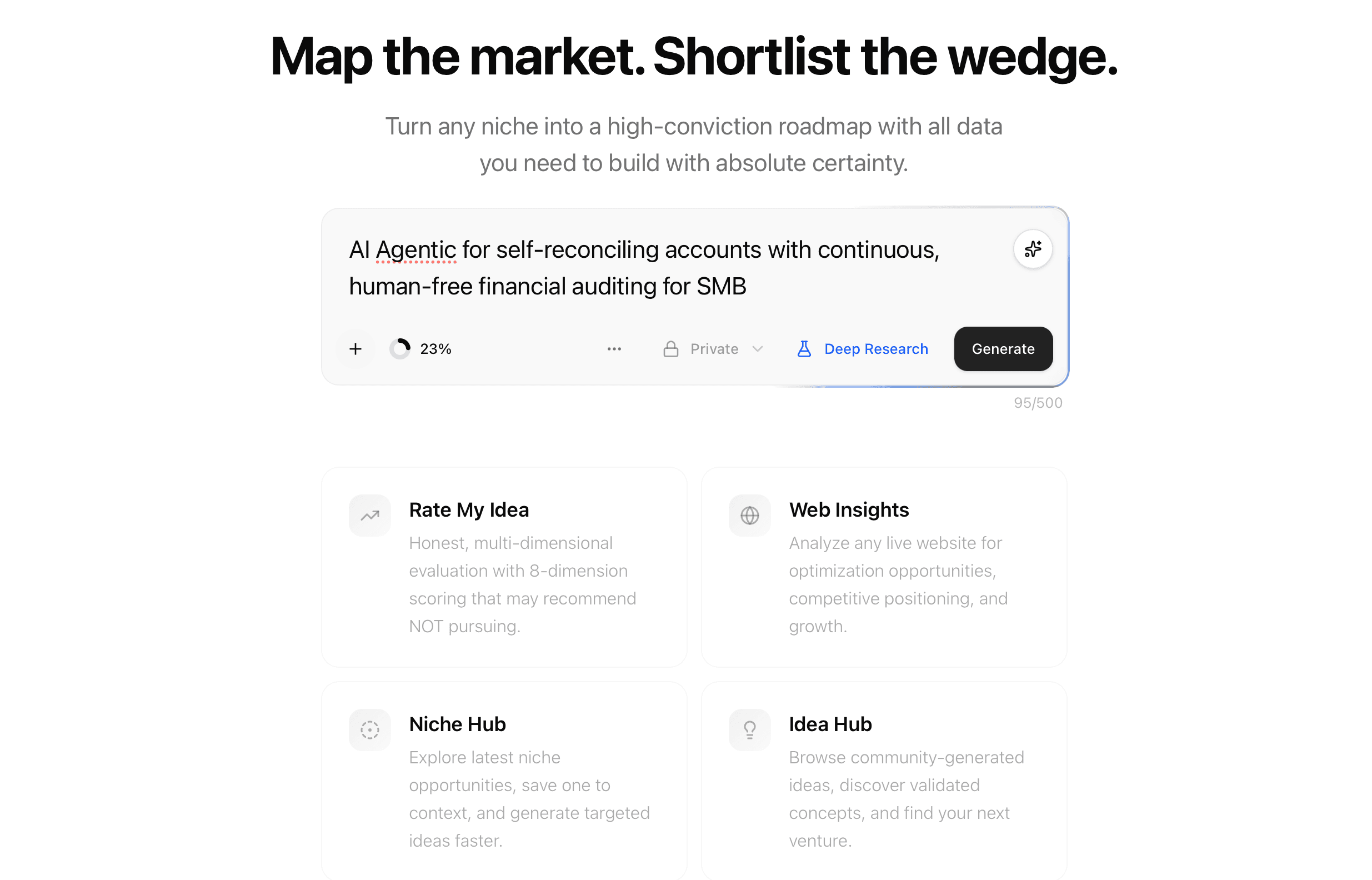Screen dimensions: 1372x880
Task: Select the sparkle enhance icon in the prompt box
Action: click(x=1033, y=249)
